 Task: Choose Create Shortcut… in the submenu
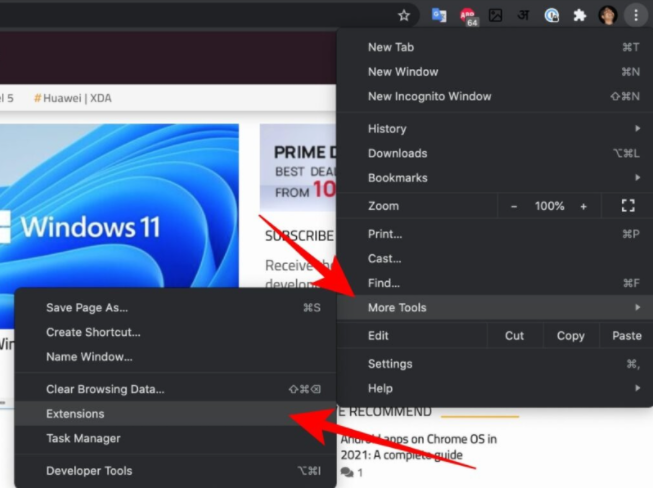pyautogui.click(x=175, y=332)
